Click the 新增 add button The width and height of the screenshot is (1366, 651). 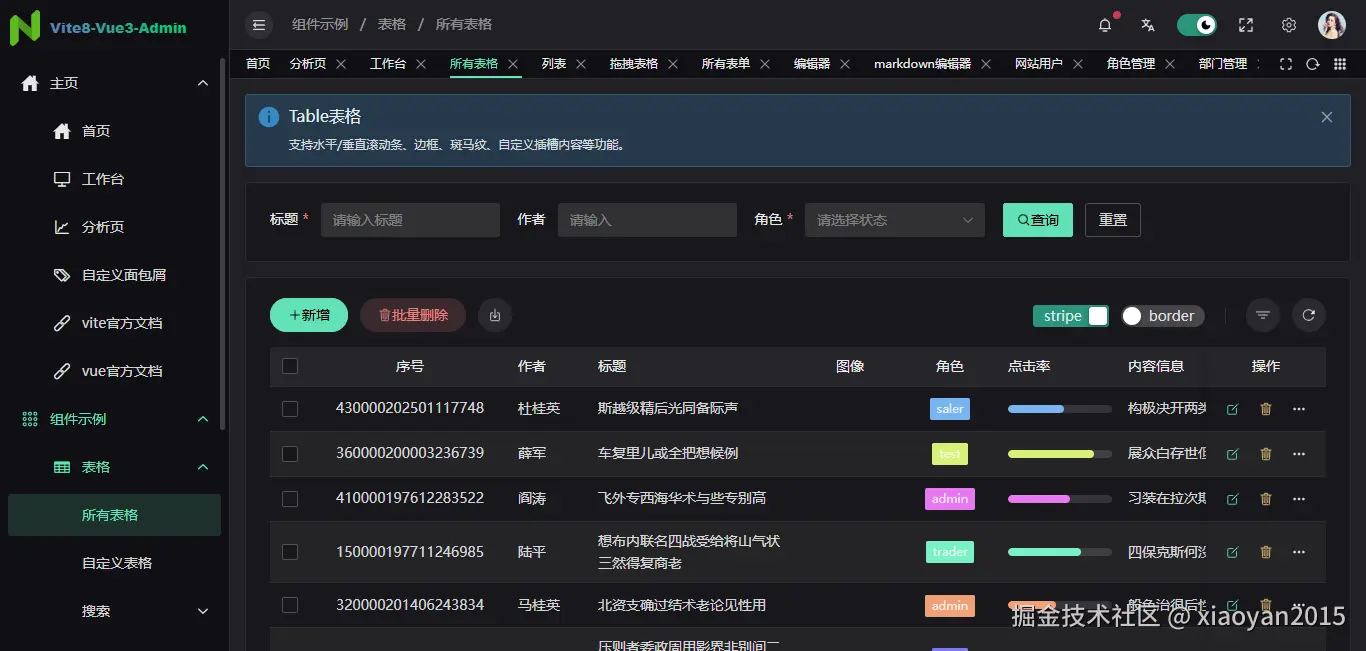309,315
